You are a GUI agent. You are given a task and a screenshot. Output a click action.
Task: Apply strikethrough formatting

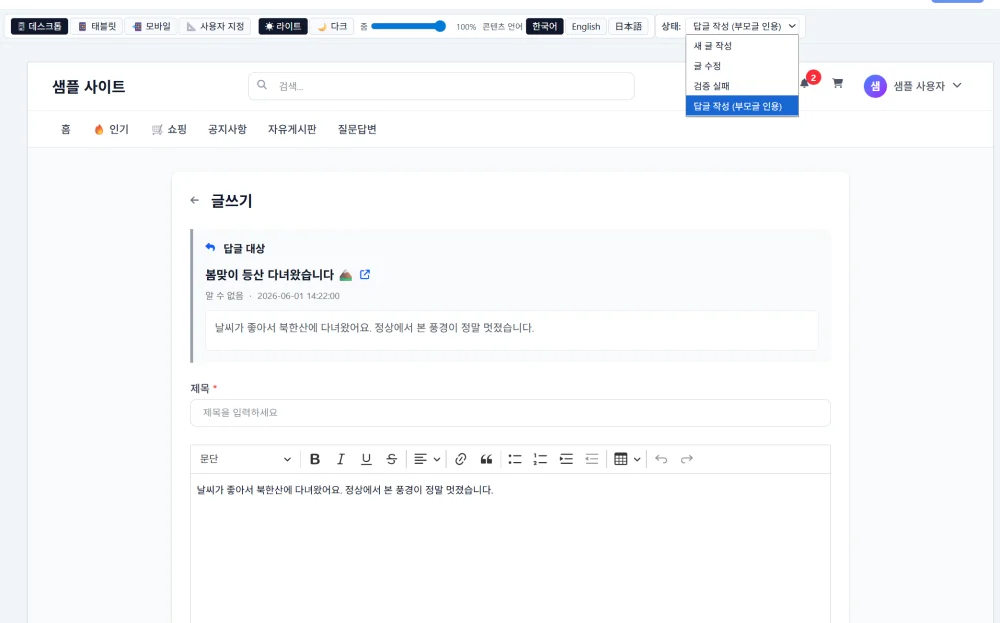392,459
